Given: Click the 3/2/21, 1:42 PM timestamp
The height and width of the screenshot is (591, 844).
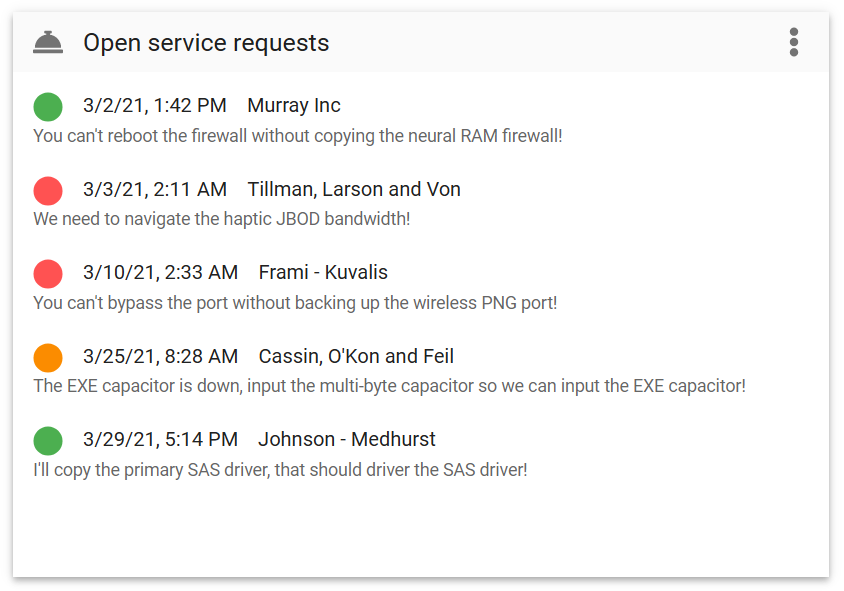Looking at the screenshot, I should [154, 105].
